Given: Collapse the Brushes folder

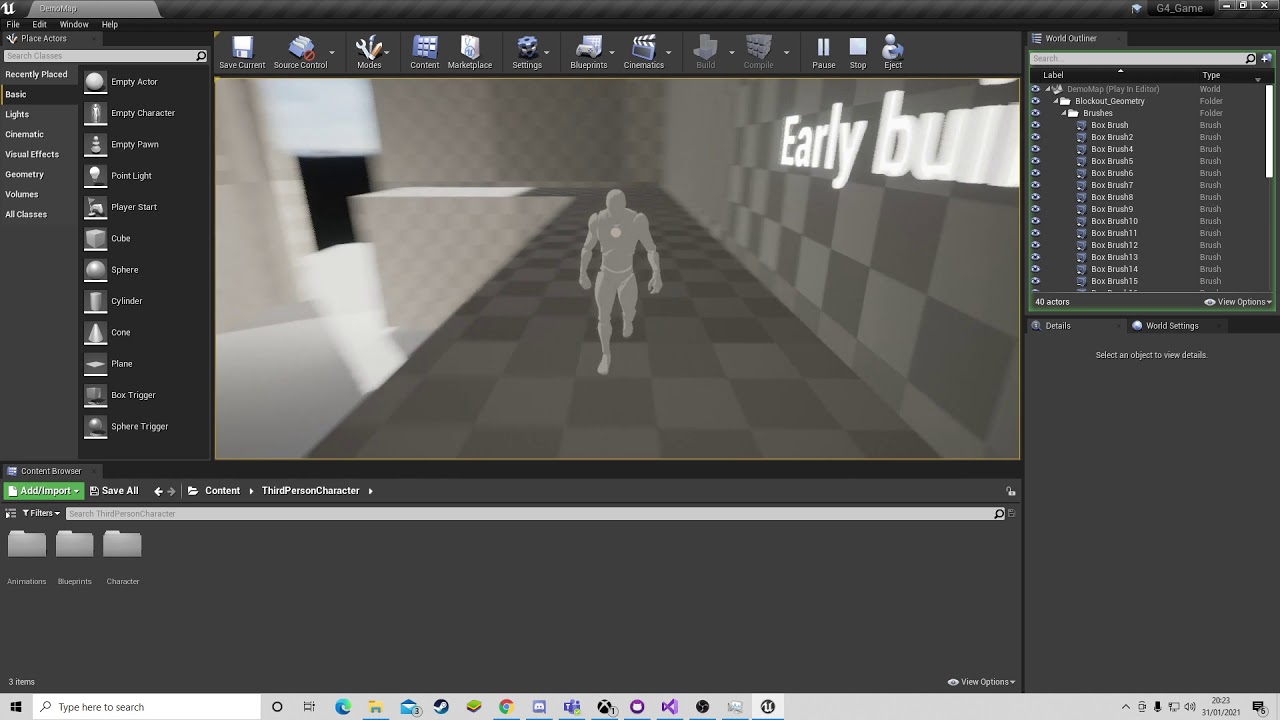Looking at the screenshot, I should 1064,113.
